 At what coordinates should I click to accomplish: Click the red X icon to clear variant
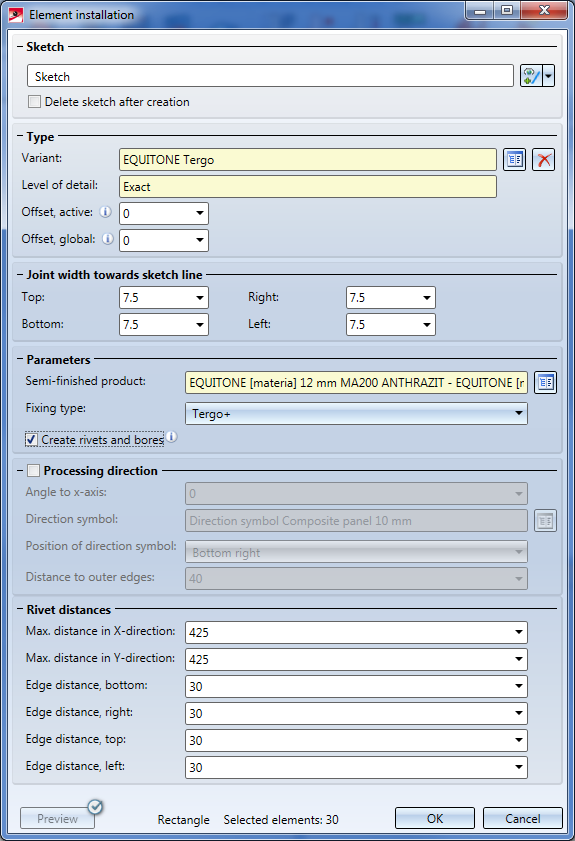(x=543, y=159)
